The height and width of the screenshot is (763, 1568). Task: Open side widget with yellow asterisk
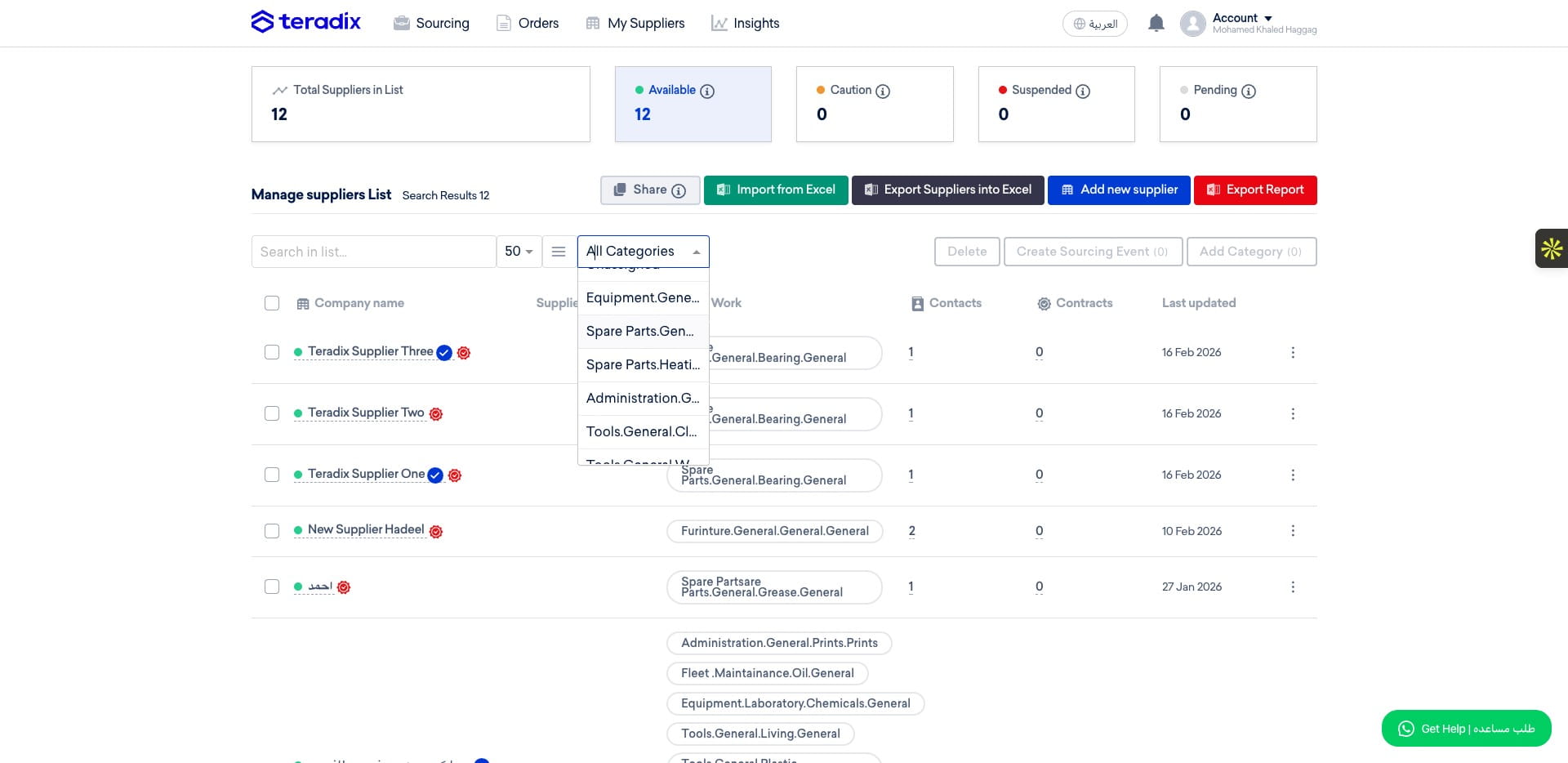coord(1552,248)
